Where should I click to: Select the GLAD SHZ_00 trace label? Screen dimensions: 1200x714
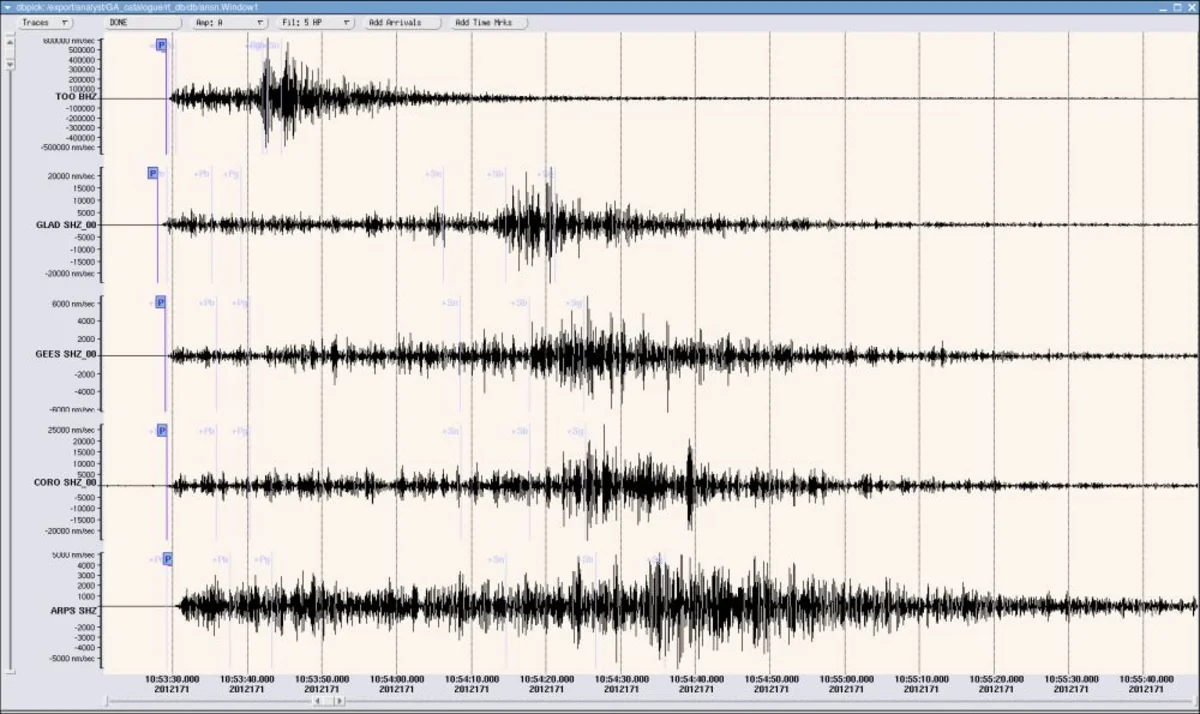point(66,225)
